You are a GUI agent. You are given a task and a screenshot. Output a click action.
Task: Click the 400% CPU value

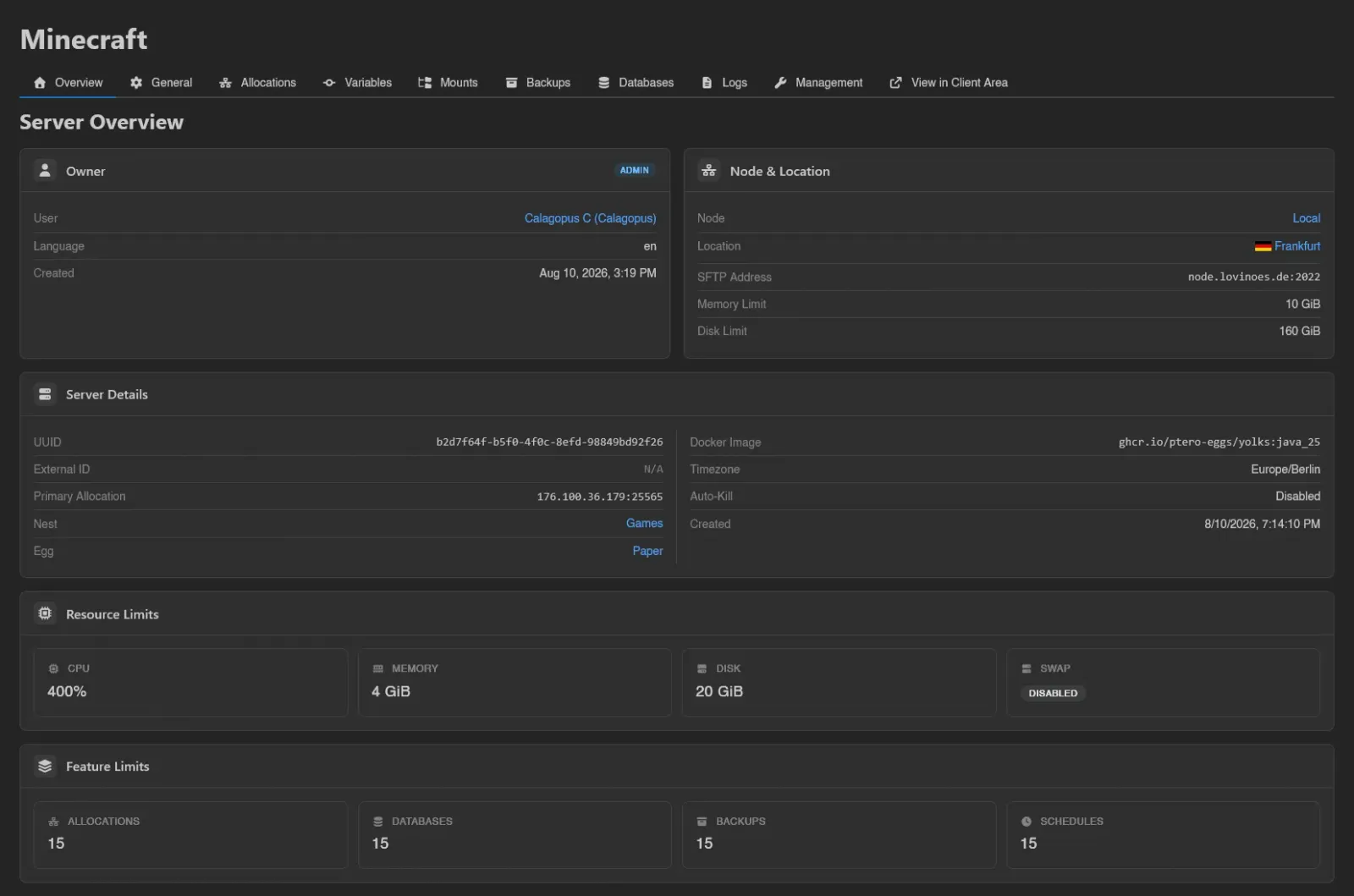click(67, 691)
